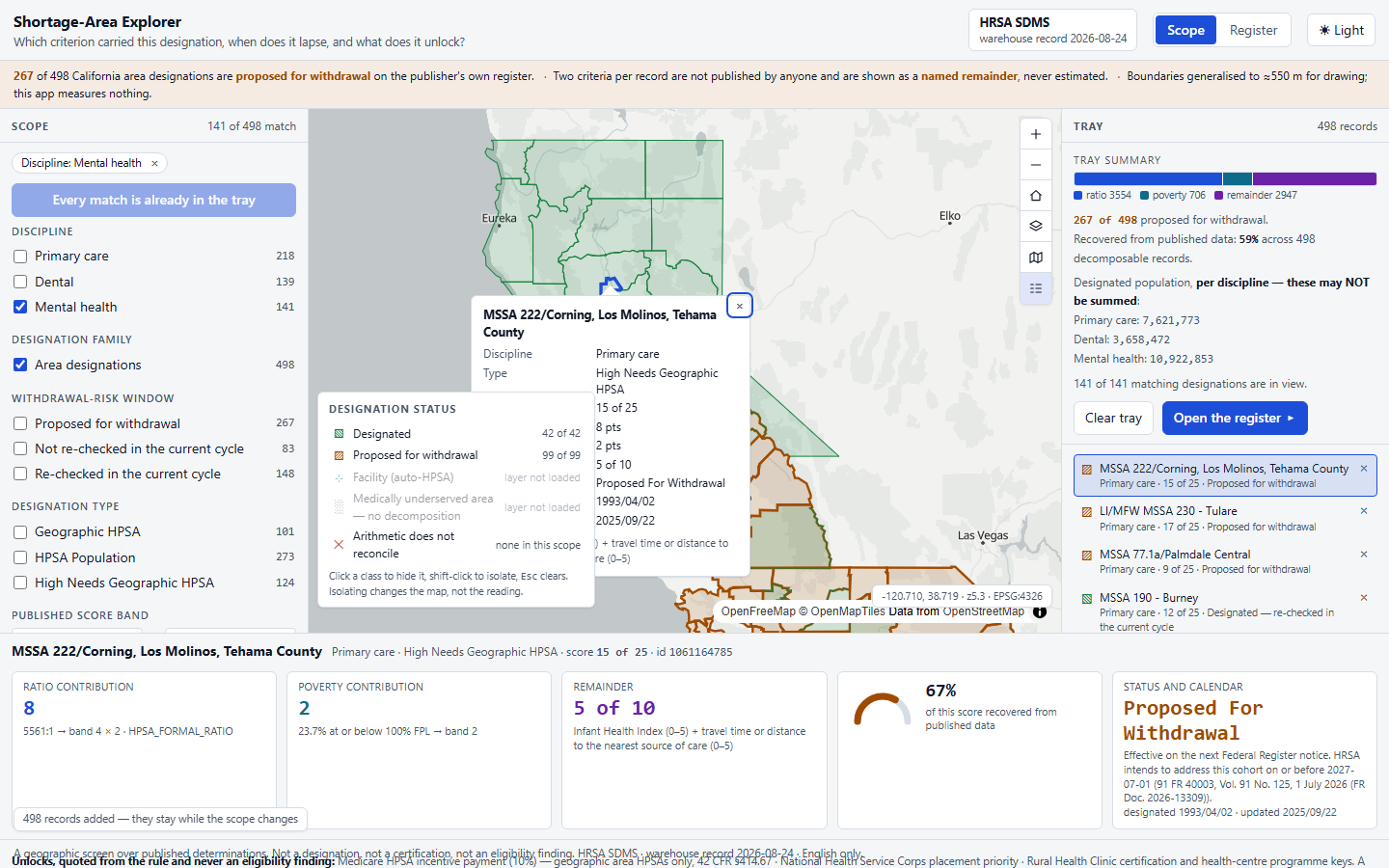
Task: Close the MSSA 222 map popup
Action: point(739,306)
